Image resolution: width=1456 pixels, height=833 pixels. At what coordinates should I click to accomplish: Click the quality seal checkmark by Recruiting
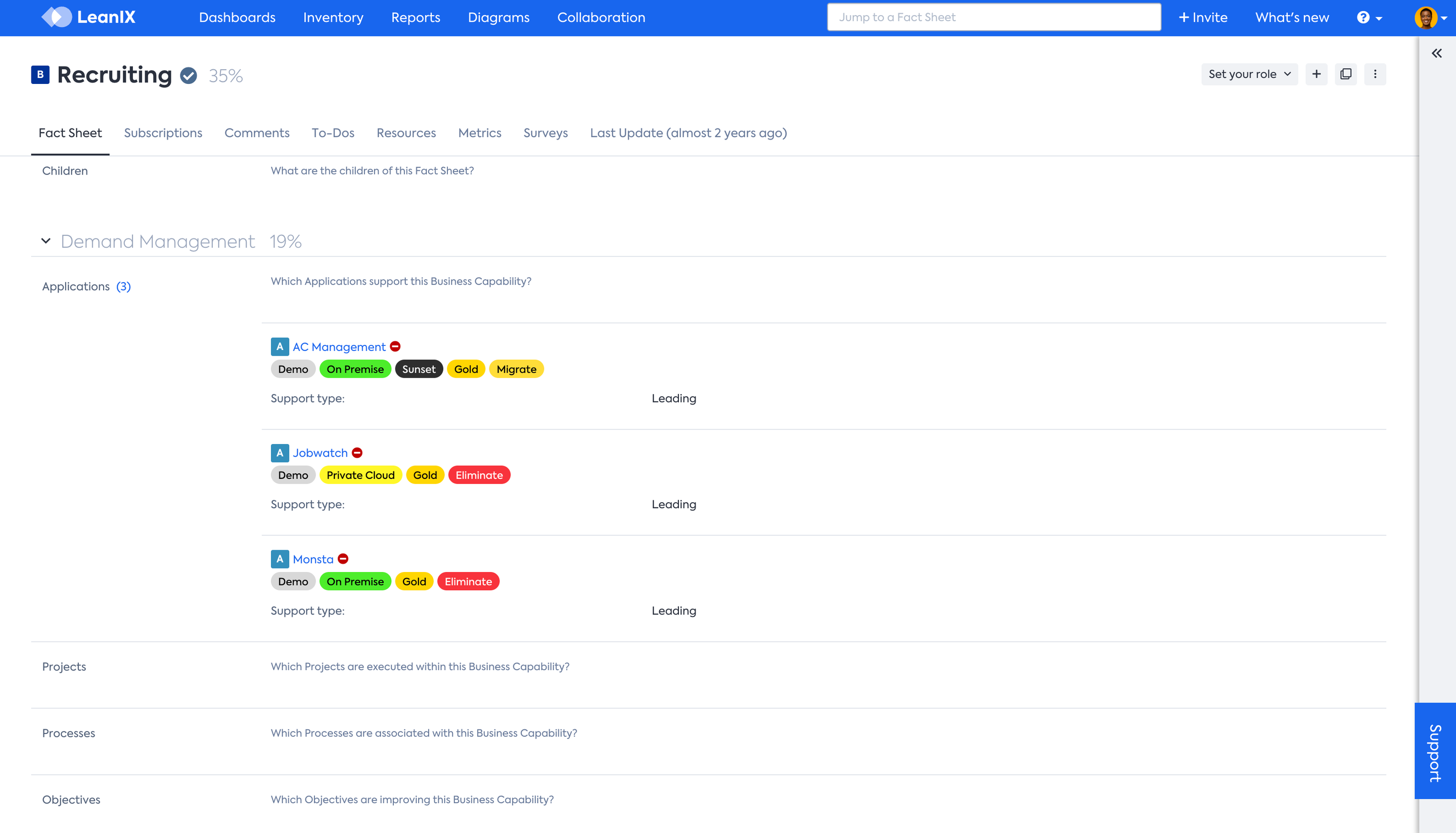point(189,75)
